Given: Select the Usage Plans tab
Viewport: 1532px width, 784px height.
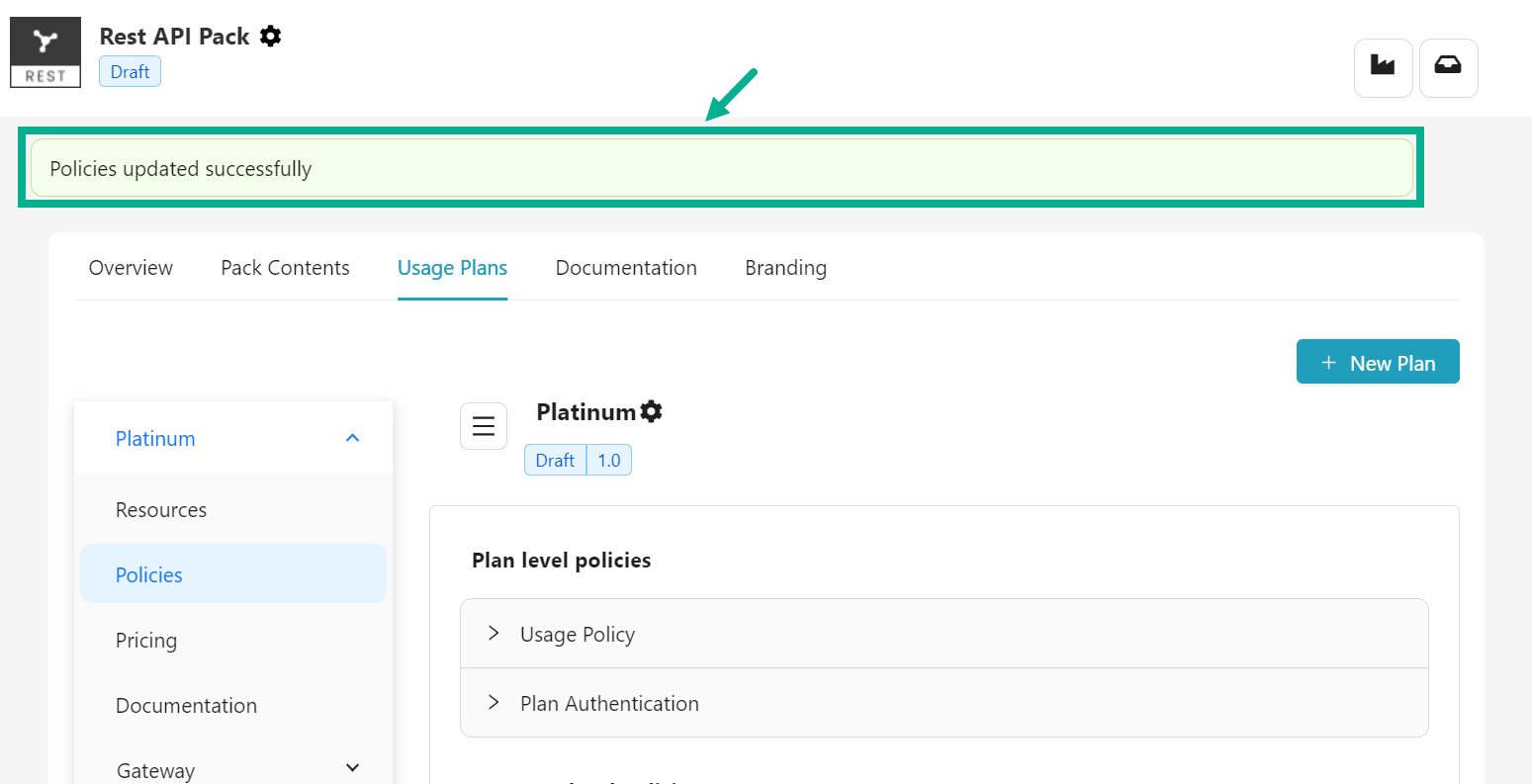Looking at the screenshot, I should tap(452, 268).
